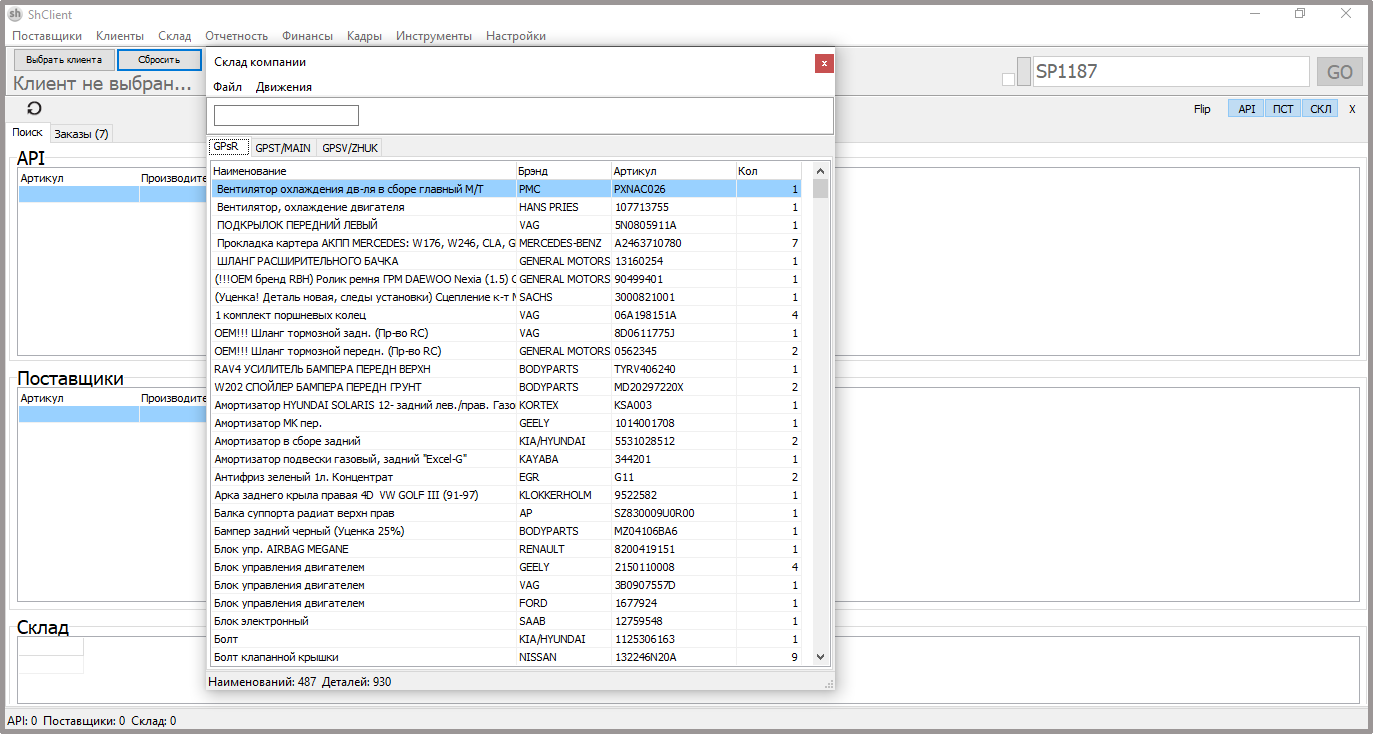Click Выбрать клиента button

(x=64, y=60)
